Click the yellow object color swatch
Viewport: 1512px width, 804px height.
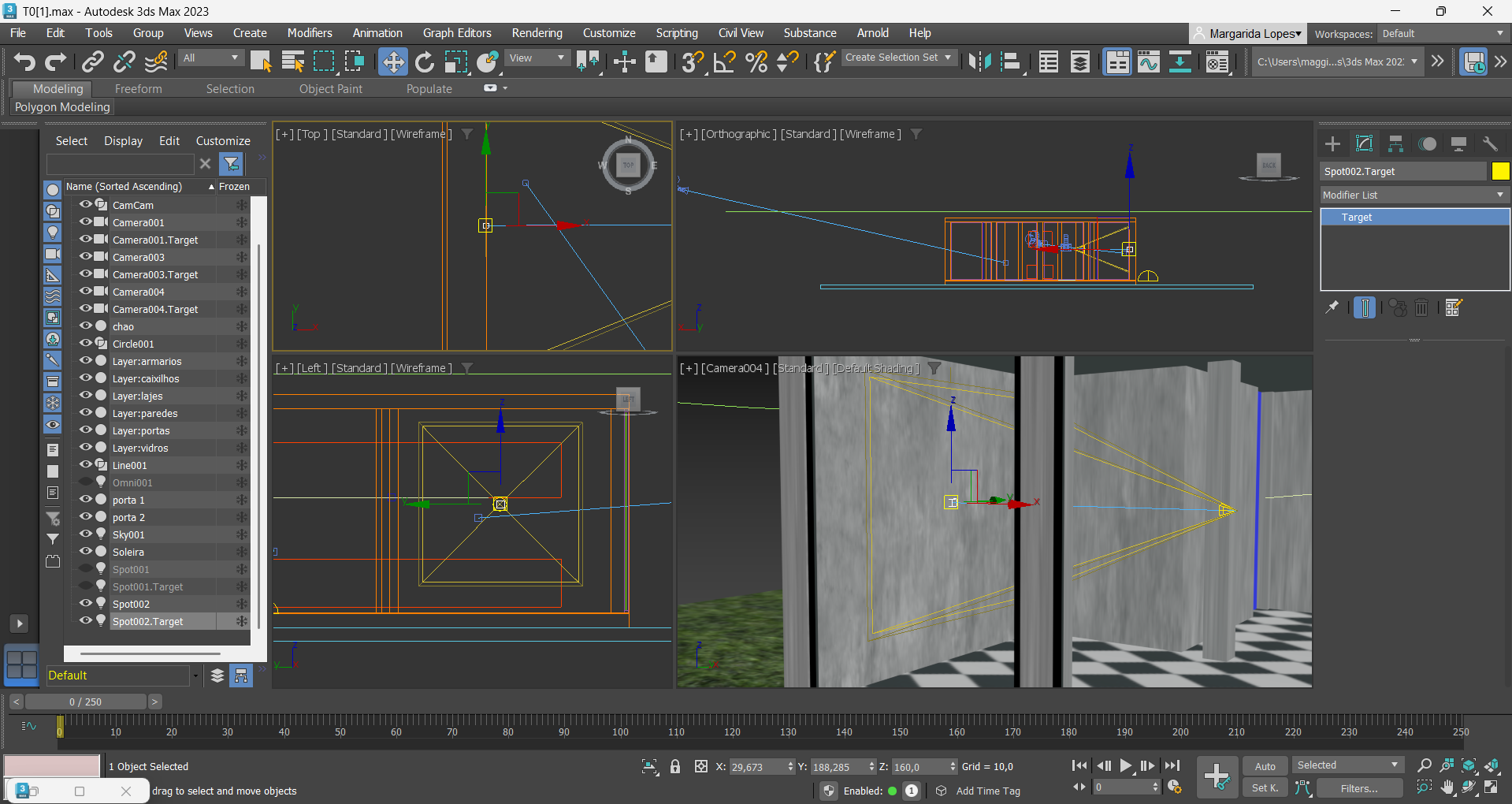pos(1500,171)
